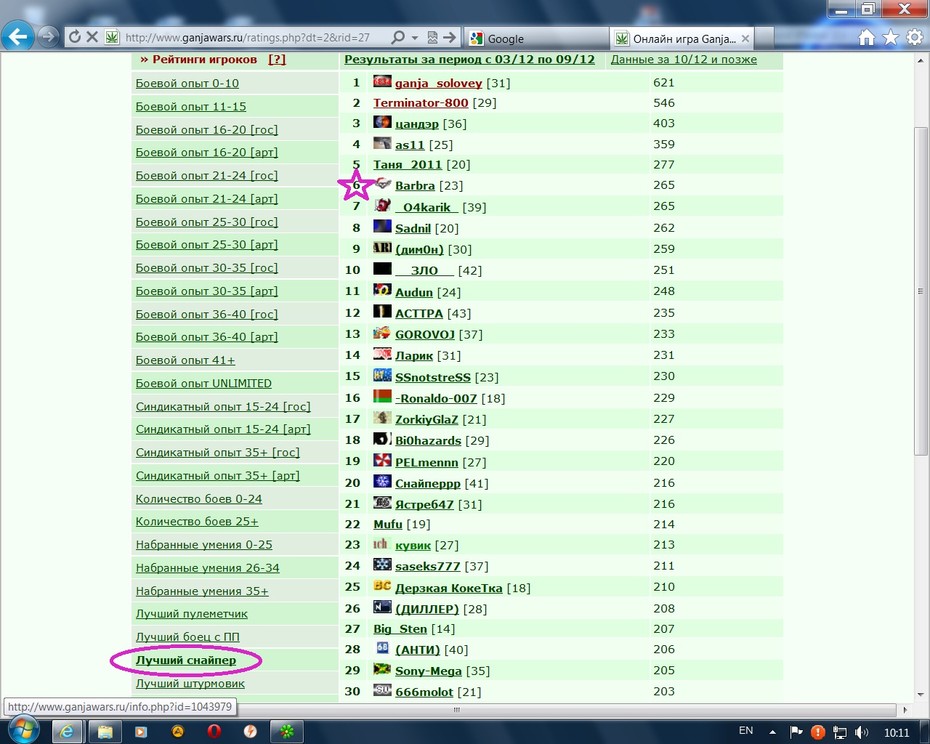Open Internet Explorer from taskbar
Image resolution: width=930 pixels, height=744 pixels.
point(66,732)
